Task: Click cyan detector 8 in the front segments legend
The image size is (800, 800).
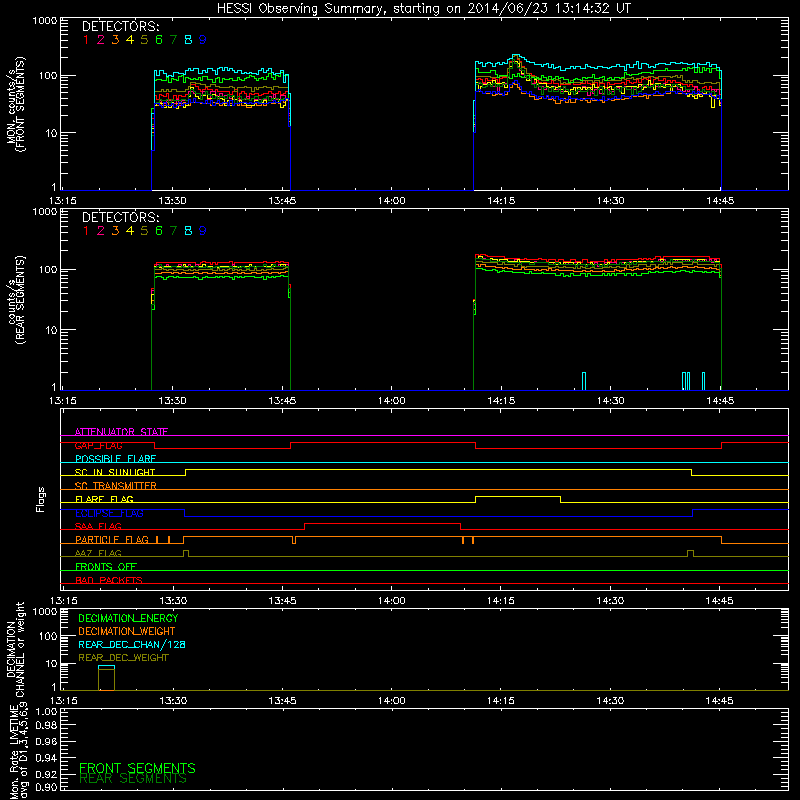Action: pos(188,40)
